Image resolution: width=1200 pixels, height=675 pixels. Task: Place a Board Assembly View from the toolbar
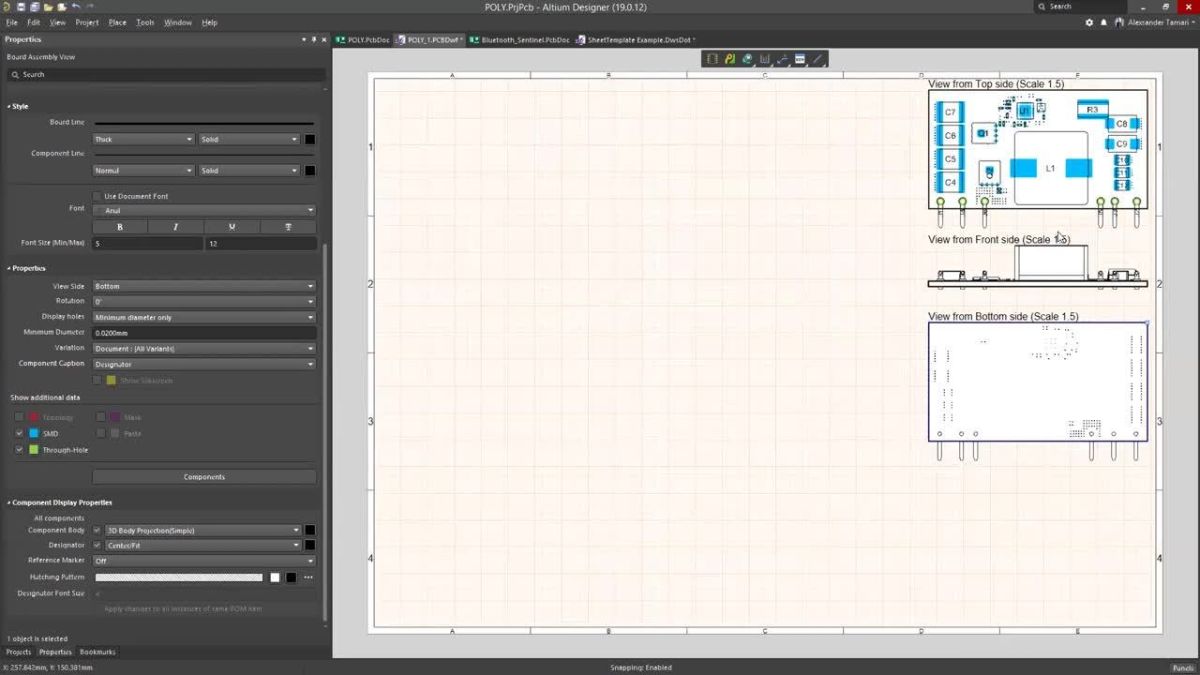(x=712, y=59)
